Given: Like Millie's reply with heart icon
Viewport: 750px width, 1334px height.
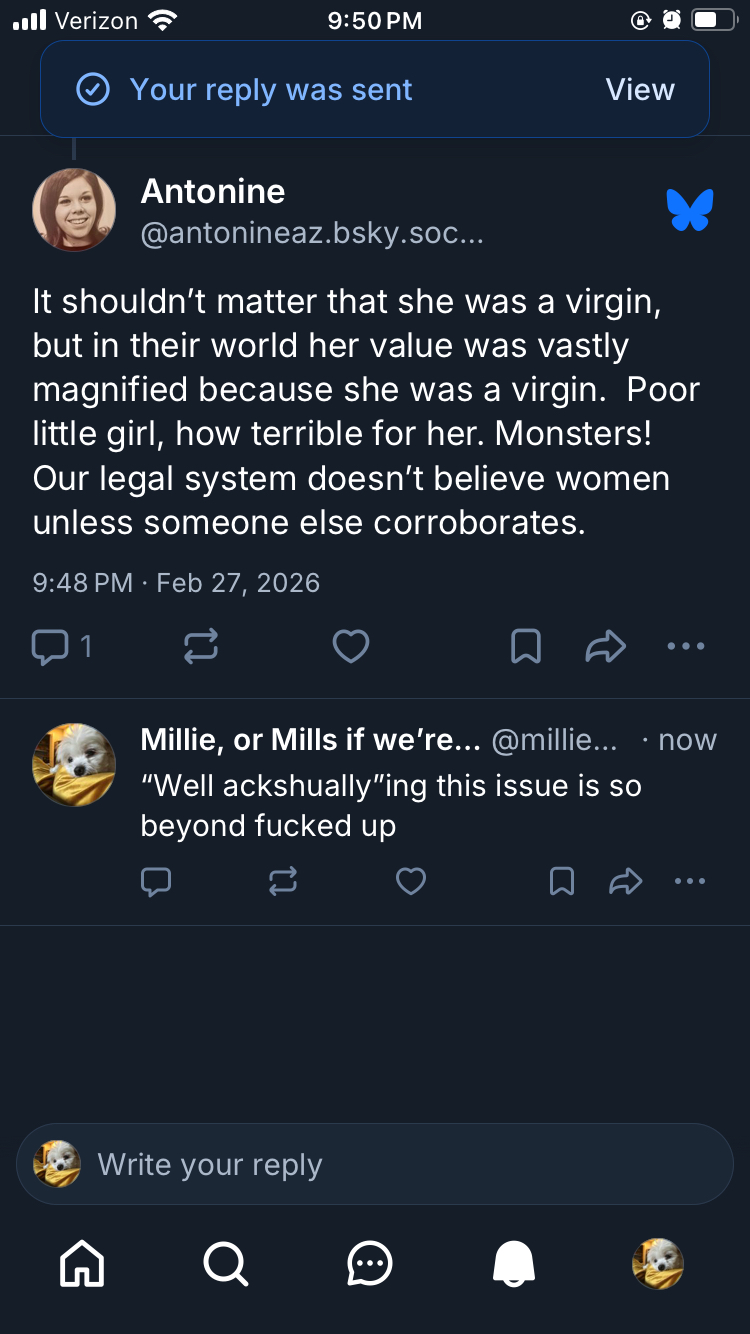Looking at the screenshot, I should [x=411, y=881].
